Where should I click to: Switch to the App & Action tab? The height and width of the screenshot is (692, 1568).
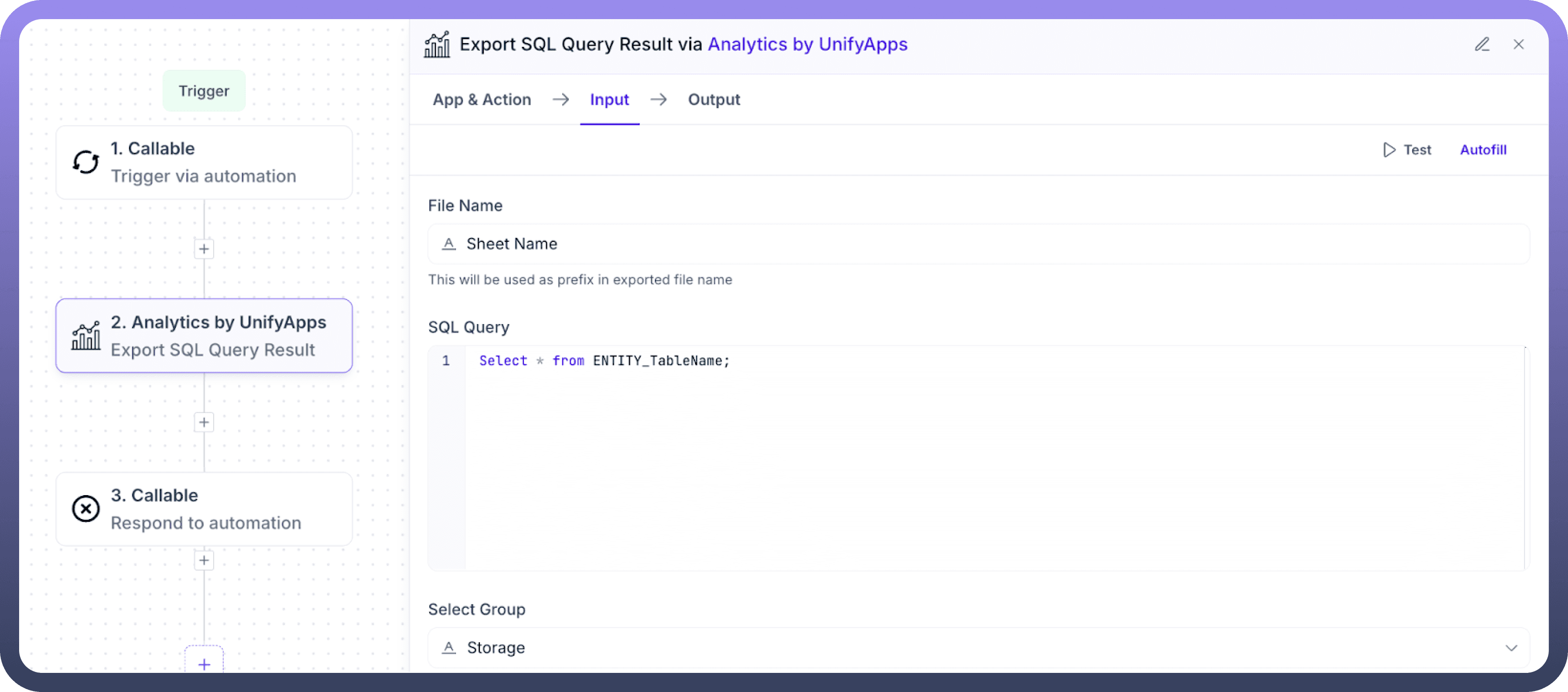pos(481,100)
